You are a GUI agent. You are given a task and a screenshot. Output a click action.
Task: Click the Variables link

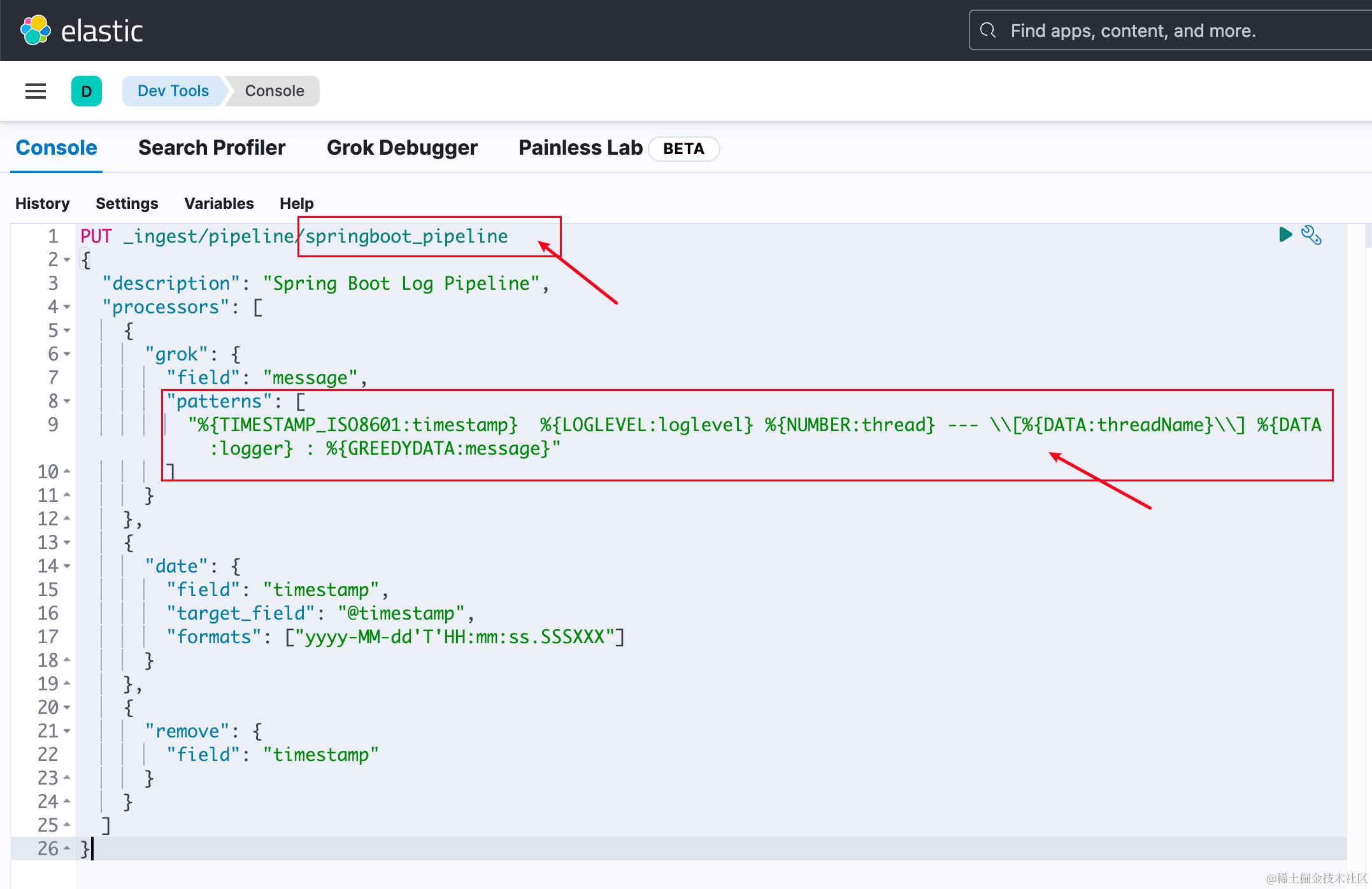[218, 203]
